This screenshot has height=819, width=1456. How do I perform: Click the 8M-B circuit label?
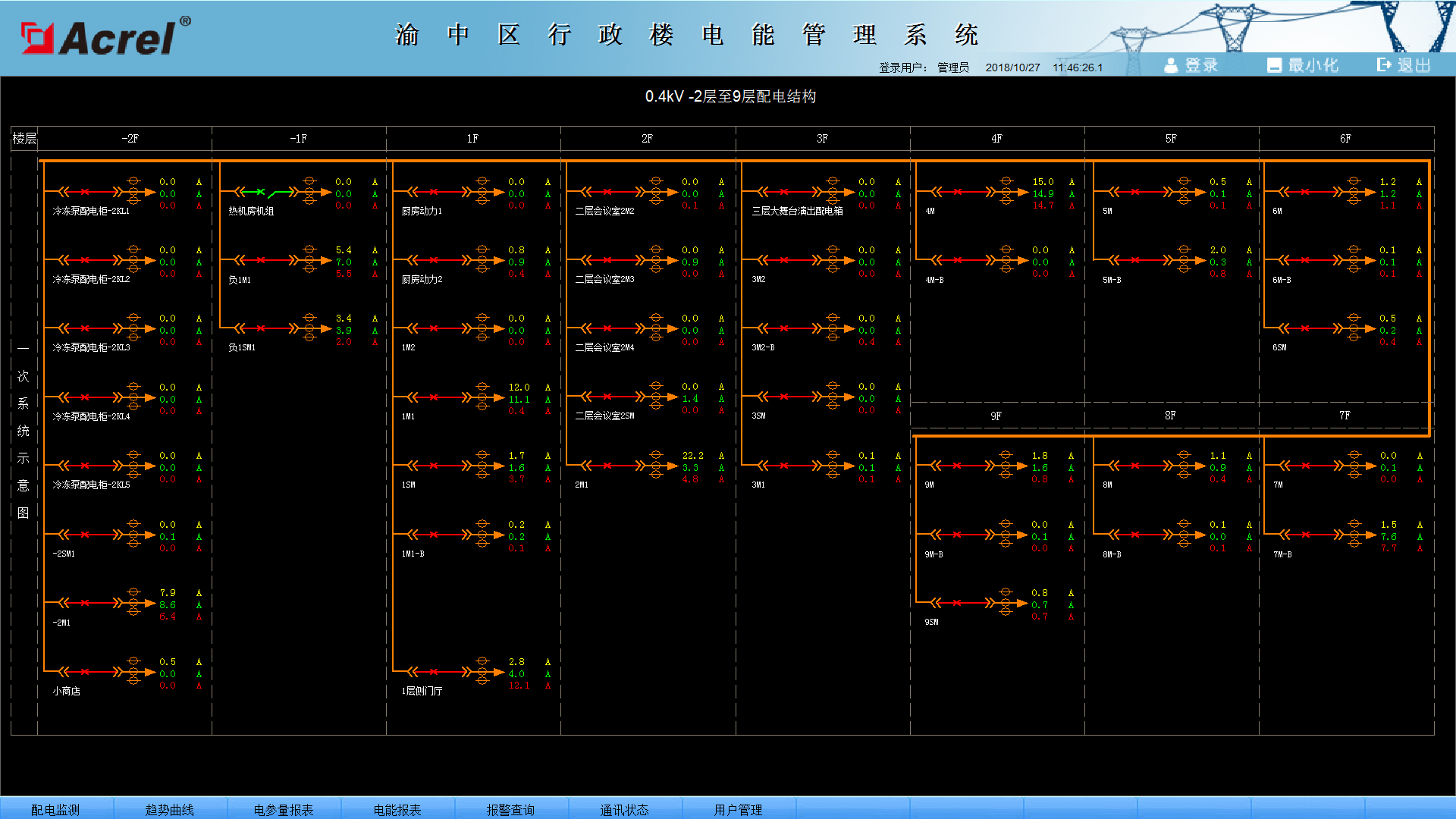point(1112,555)
